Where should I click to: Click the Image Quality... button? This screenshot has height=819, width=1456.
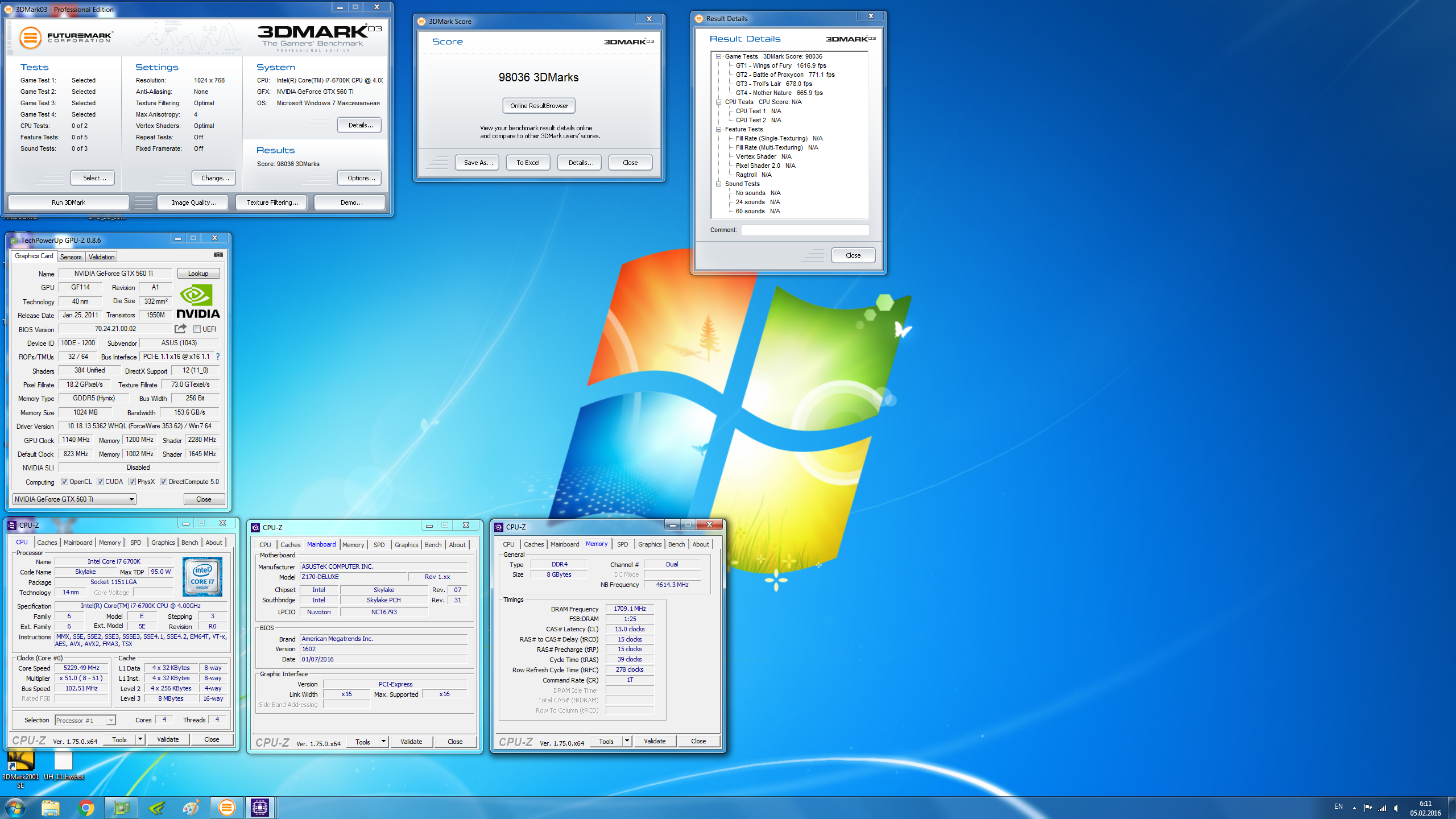coord(194,202)
